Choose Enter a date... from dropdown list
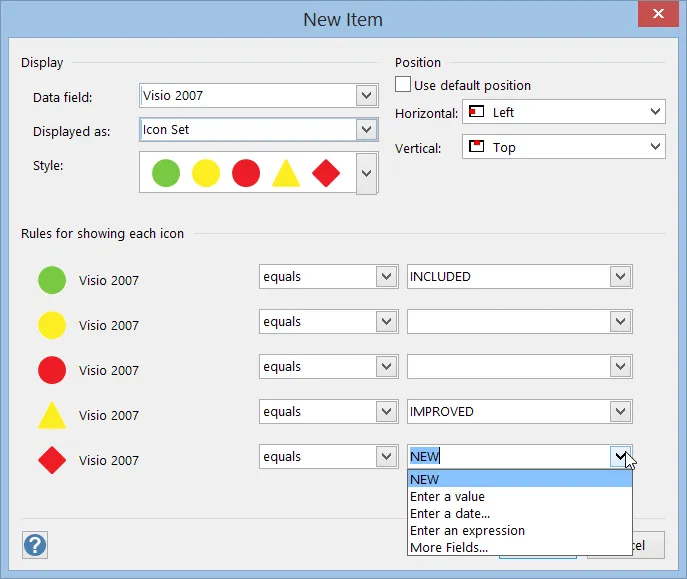 (x=520, y=513)
